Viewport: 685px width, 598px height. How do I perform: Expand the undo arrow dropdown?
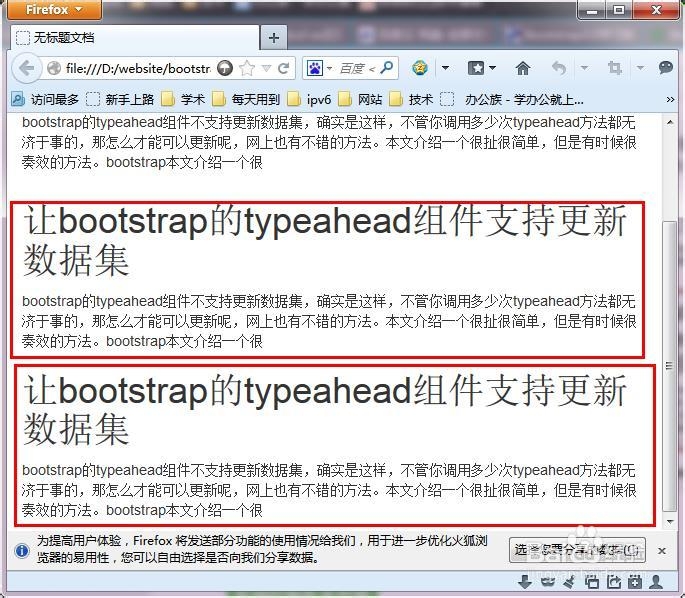click(584, 68)
